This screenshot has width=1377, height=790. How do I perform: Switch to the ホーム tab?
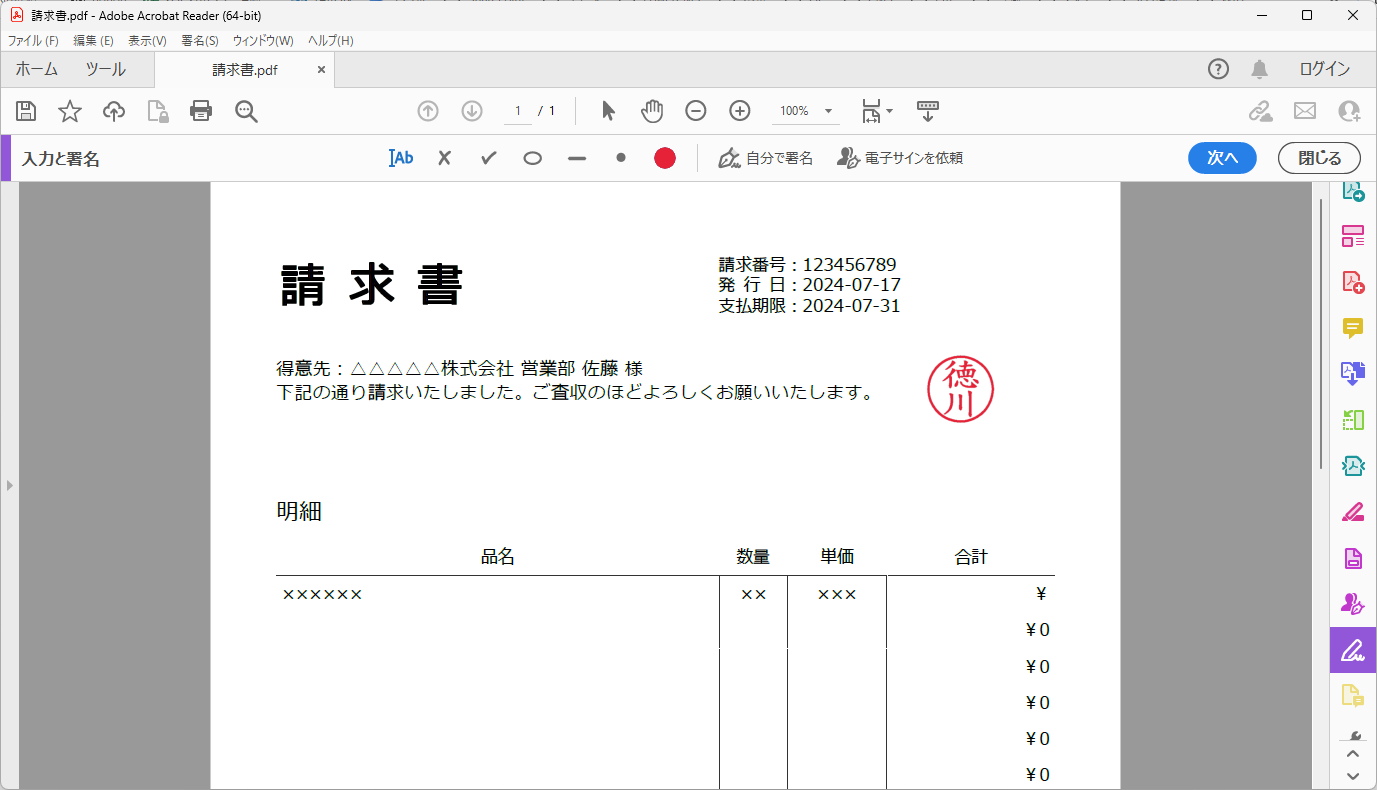(36, 69)
